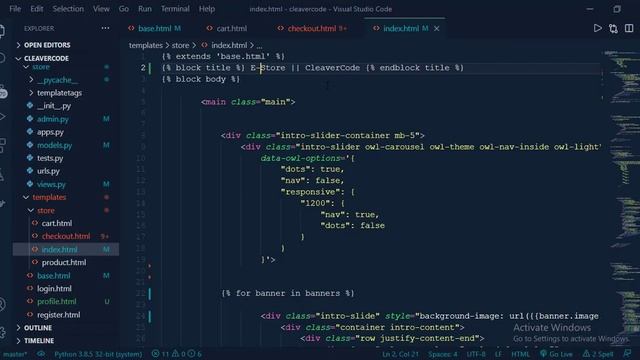Click the line number 2 in gutter
The width and height of the screenshot is (640, 360).
143,68
